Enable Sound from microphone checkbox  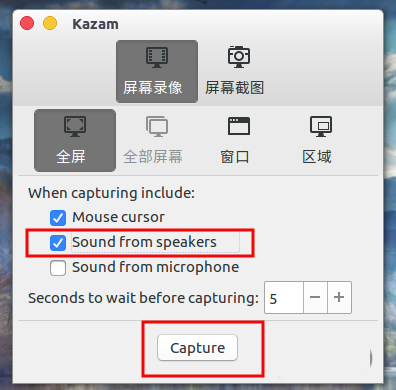[x=58, y=268]
